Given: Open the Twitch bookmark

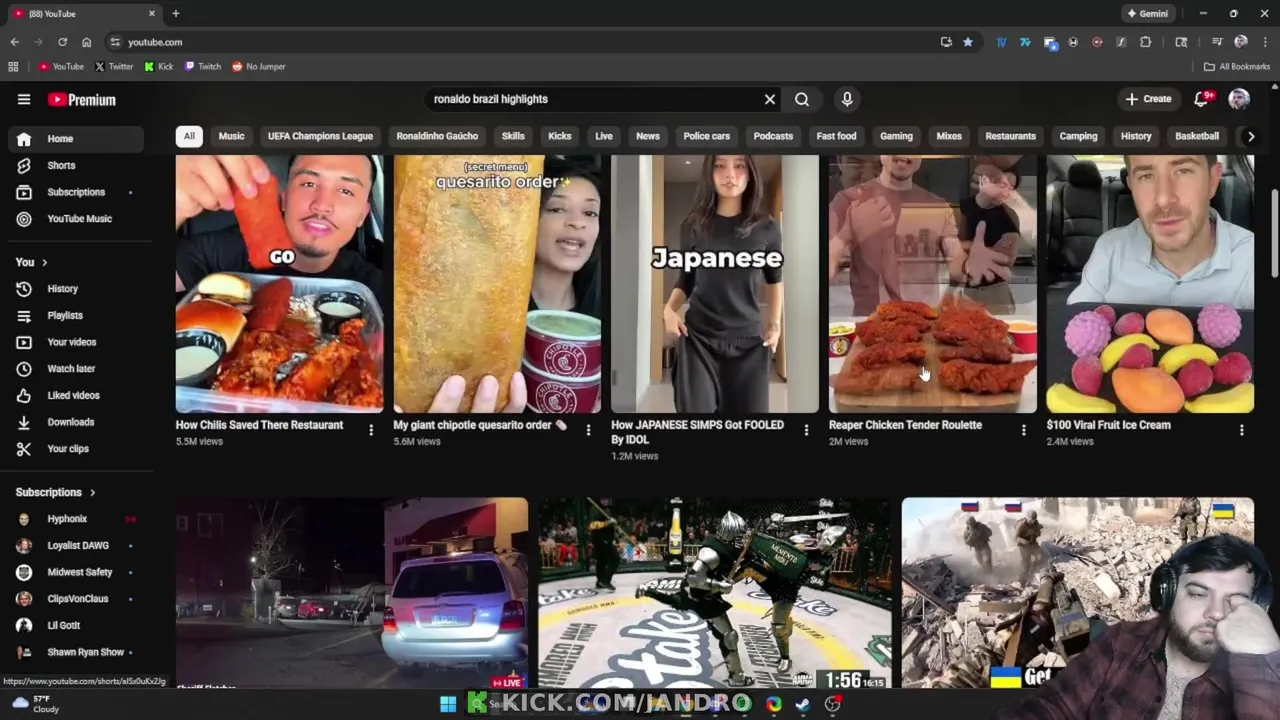Looking at the screenshot, I should (203, 66).
